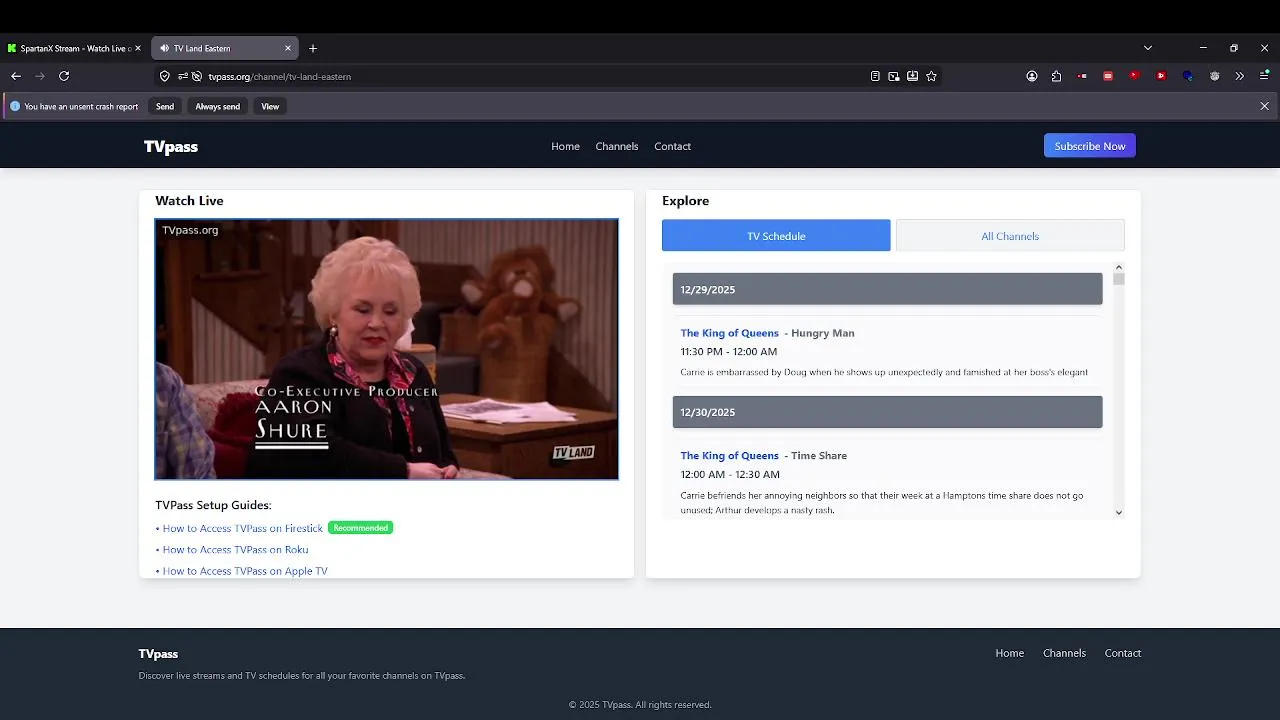This screenshot has width=1280, height=720.
Task: Click the Subscribe Now button
Action: (x=1090, y=146)
